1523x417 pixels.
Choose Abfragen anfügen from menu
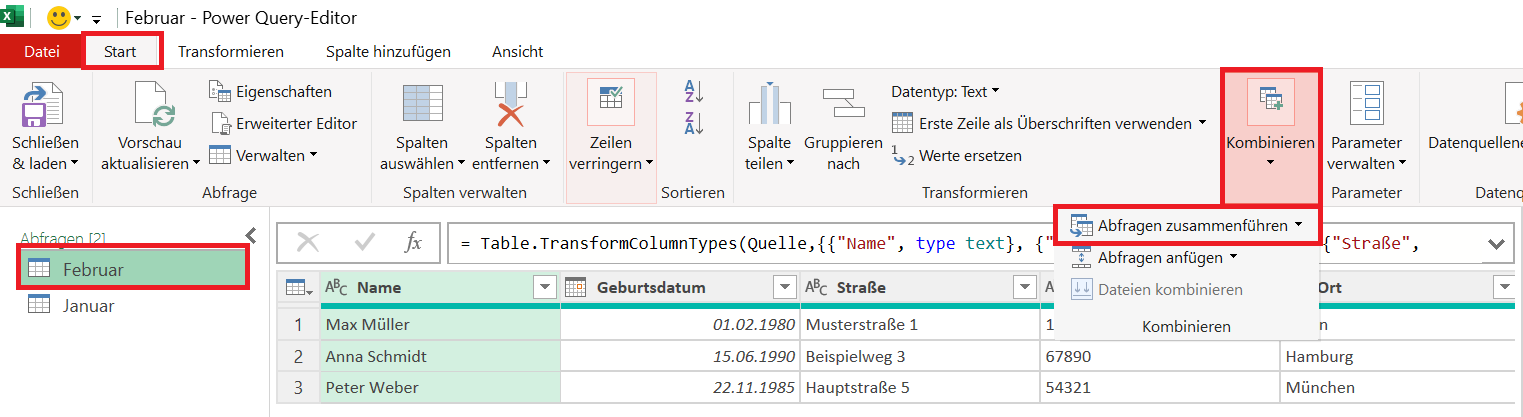(x=1154, y=258)
